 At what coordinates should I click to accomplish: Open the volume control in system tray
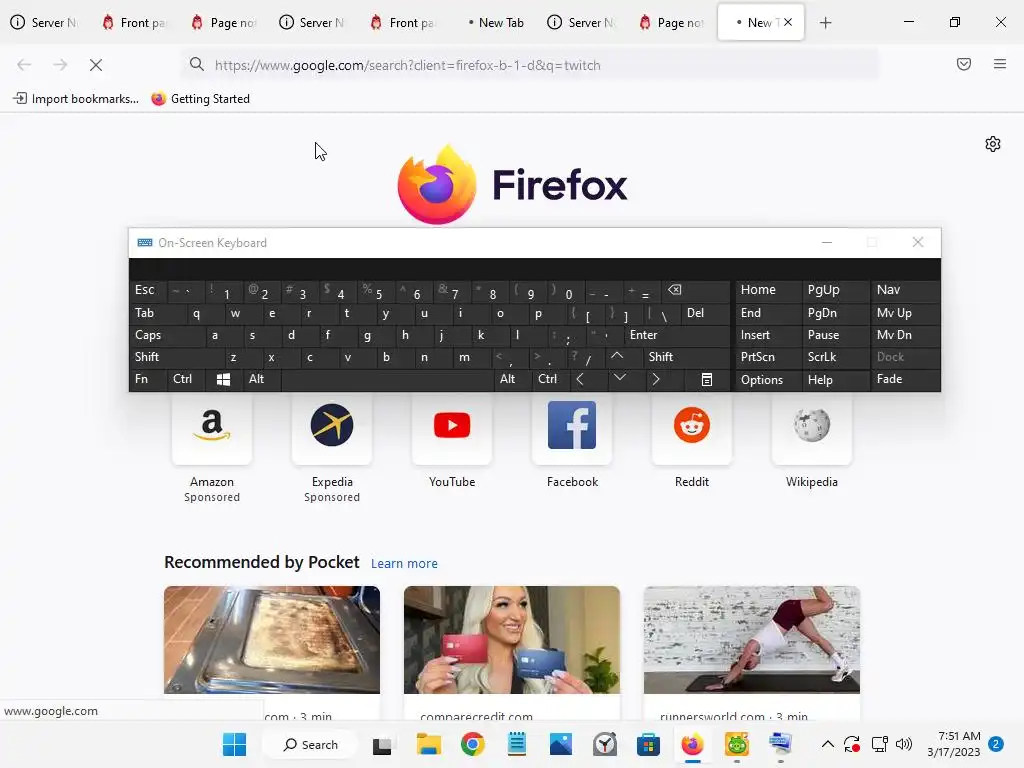pyautogui.click(x=904, y=744)
